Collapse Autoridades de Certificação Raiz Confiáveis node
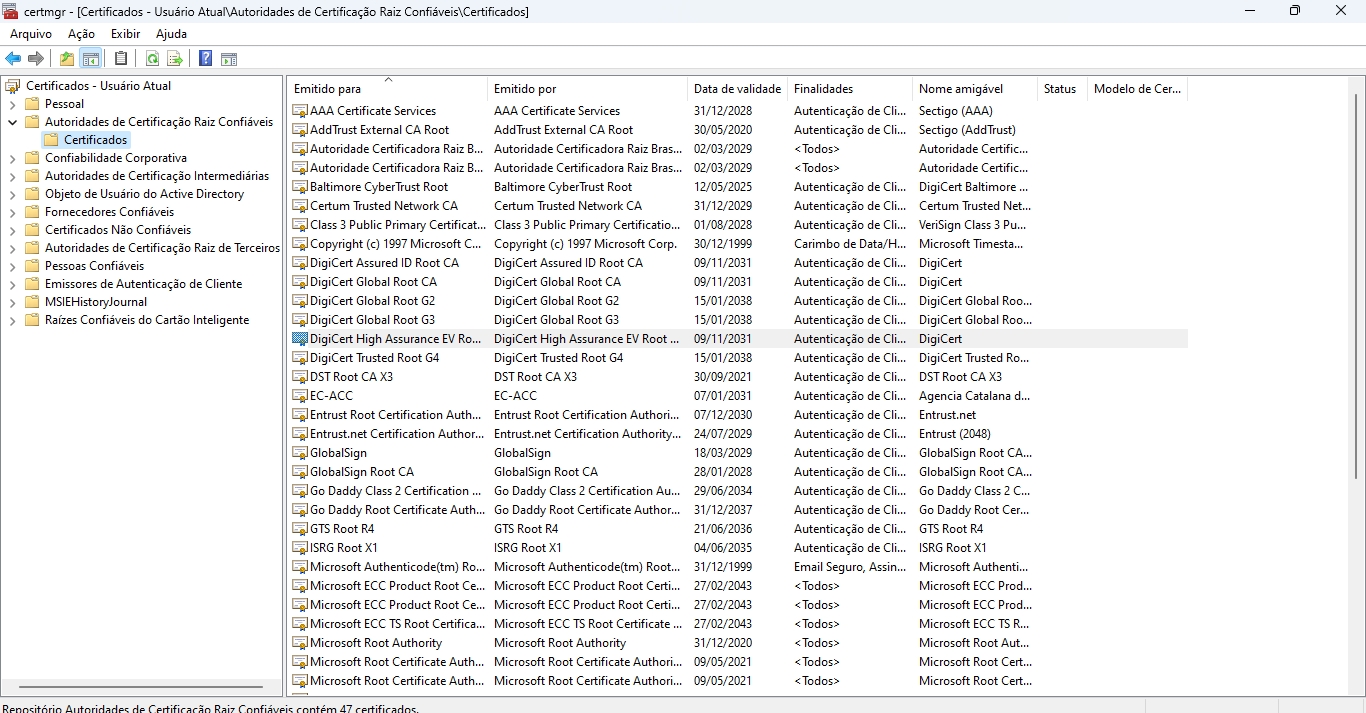This screenshot has width=1366, height=713. pyautogui.click(x=12, y=122)
